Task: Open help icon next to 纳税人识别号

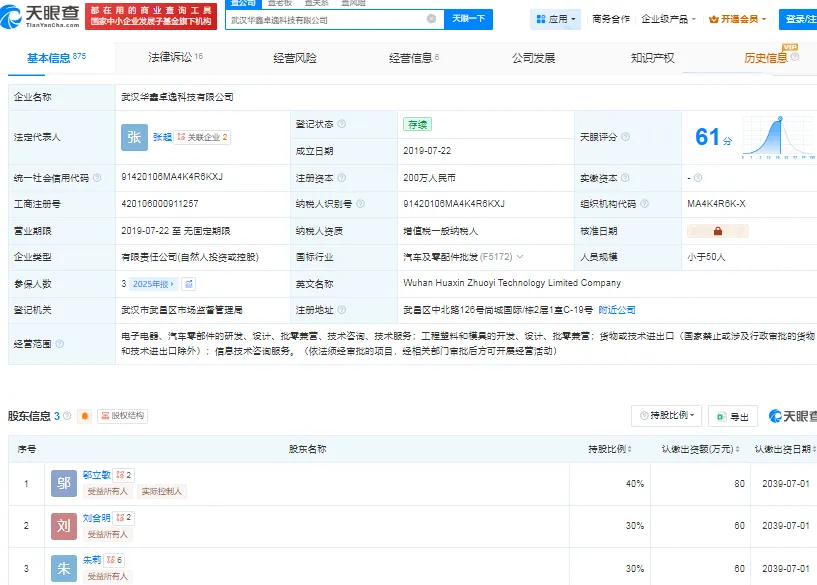Action: [360, 204]
